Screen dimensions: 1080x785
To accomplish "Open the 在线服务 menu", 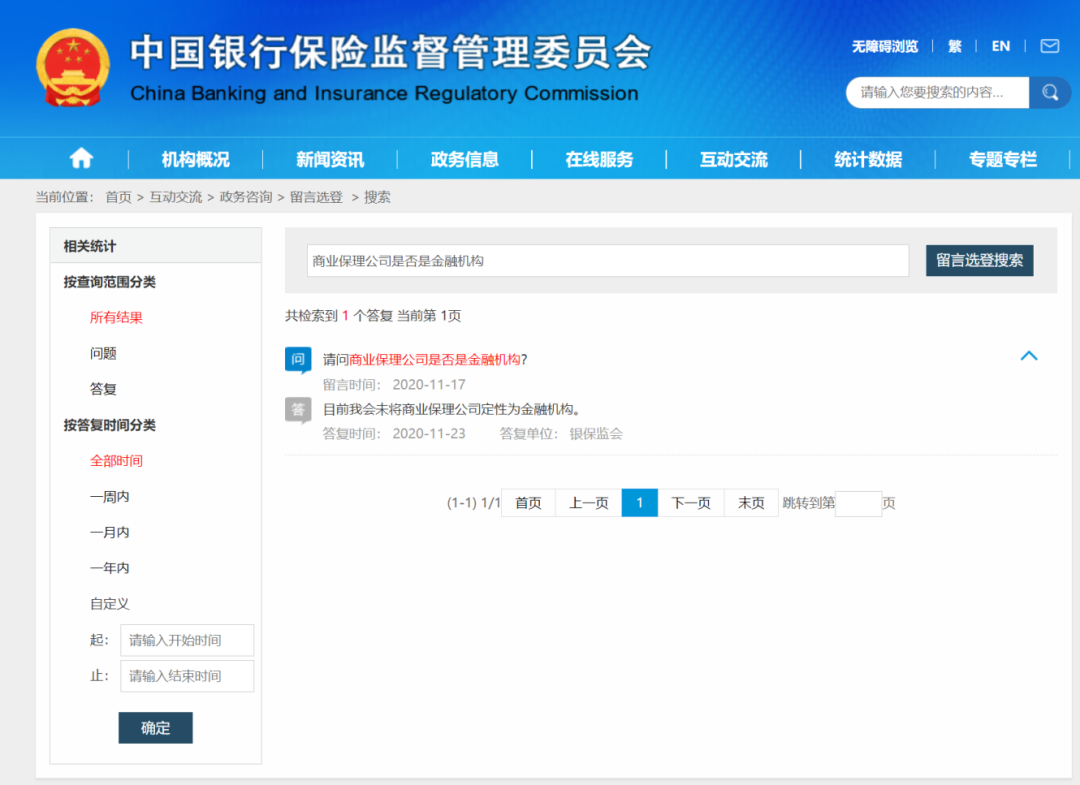I will tap(599, 160).
